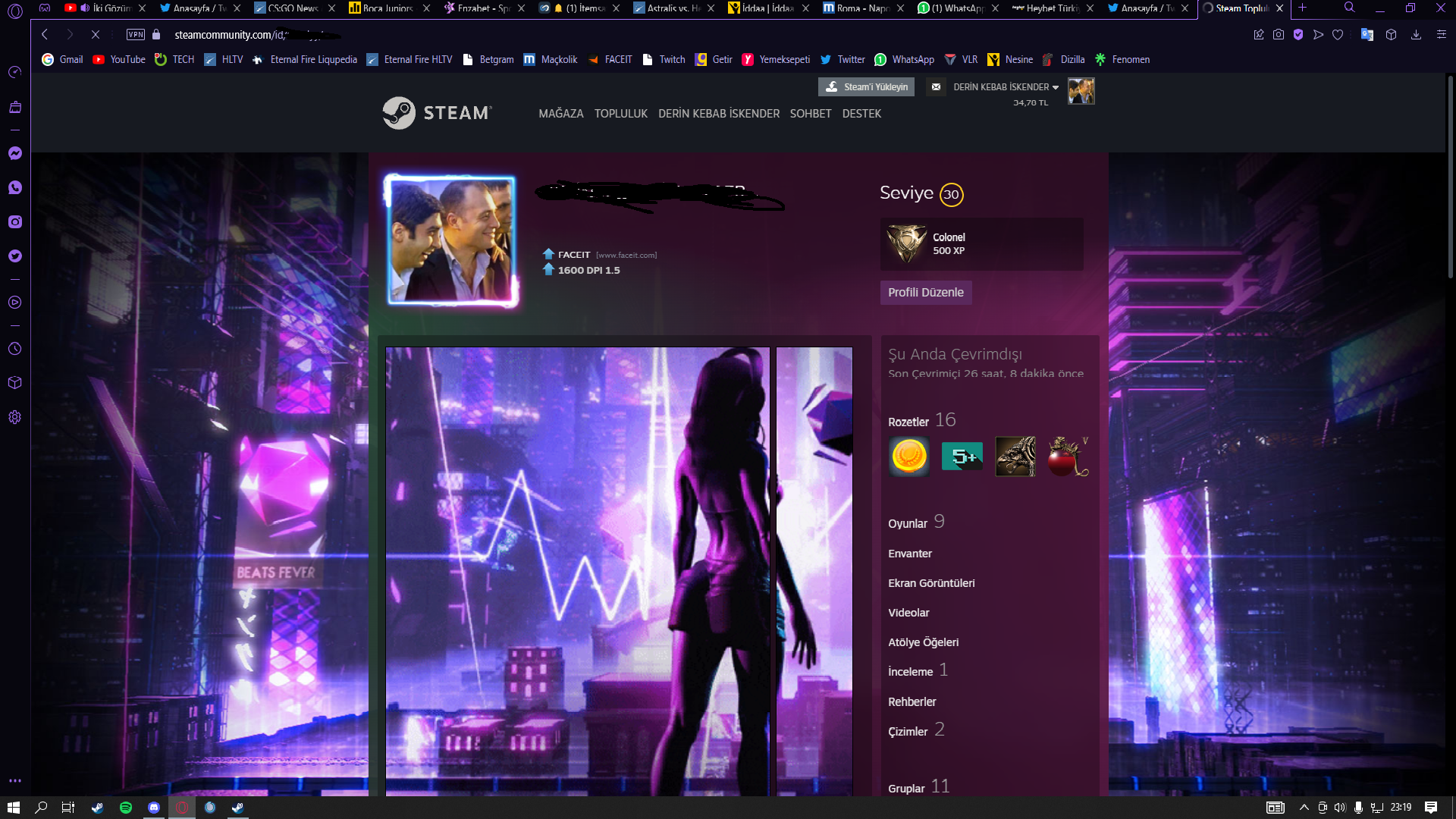Open Rehberler guides link
Image resolution: width=1456 pixels, height=819 pixels.
click(912, 702)
